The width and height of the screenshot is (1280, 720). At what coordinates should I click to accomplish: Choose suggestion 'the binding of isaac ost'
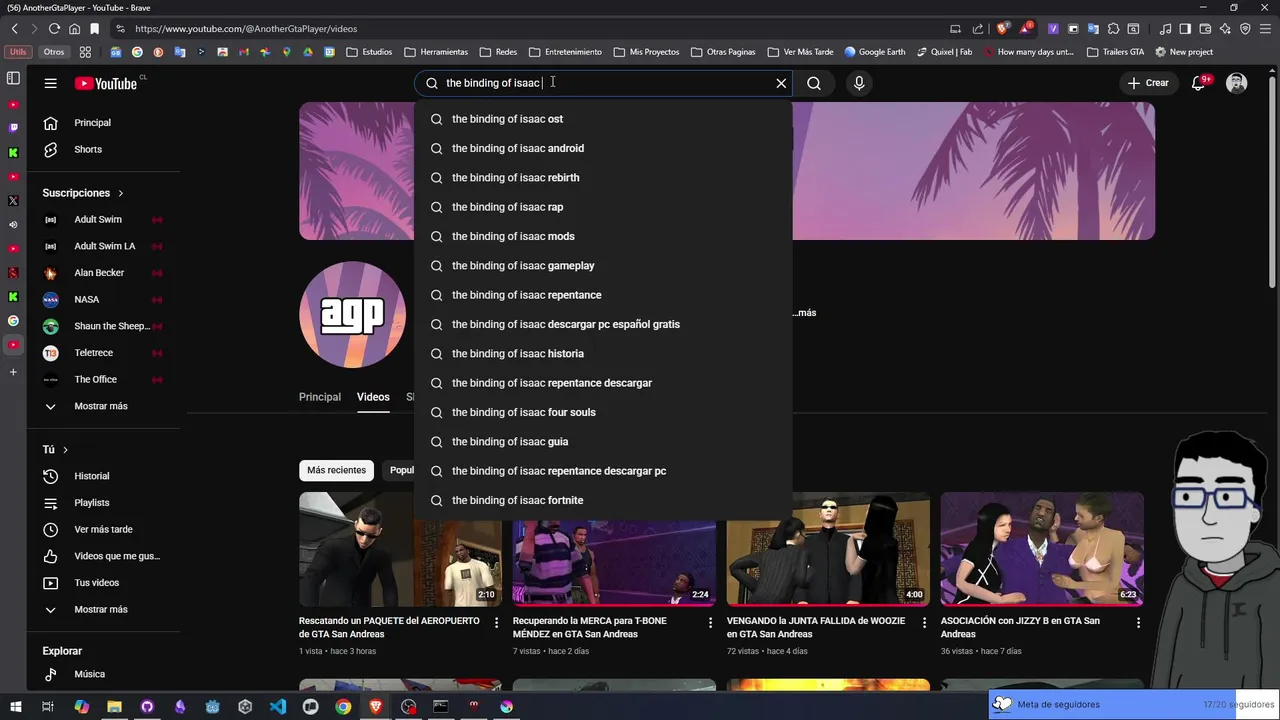[603, 119]
